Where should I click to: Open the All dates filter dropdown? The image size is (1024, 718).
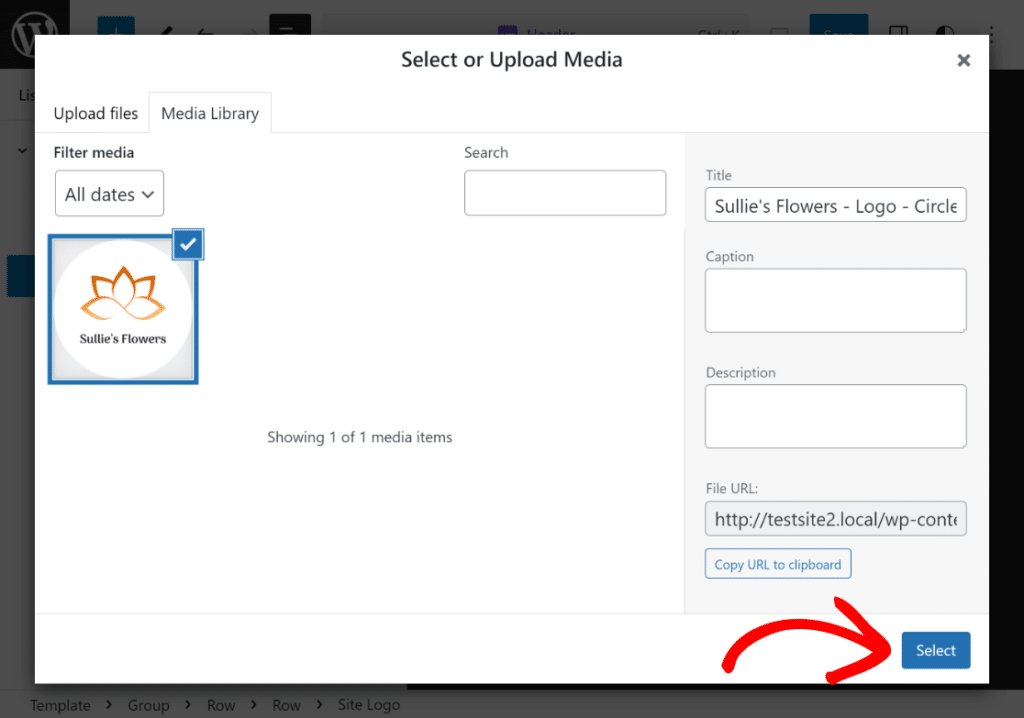tap(109, 193)
